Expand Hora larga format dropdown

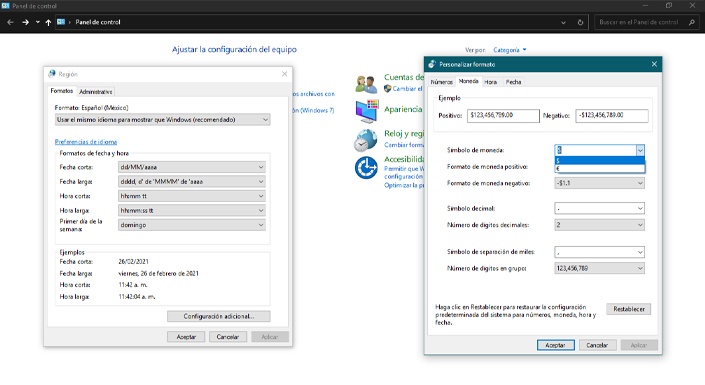tap(192, 210)
